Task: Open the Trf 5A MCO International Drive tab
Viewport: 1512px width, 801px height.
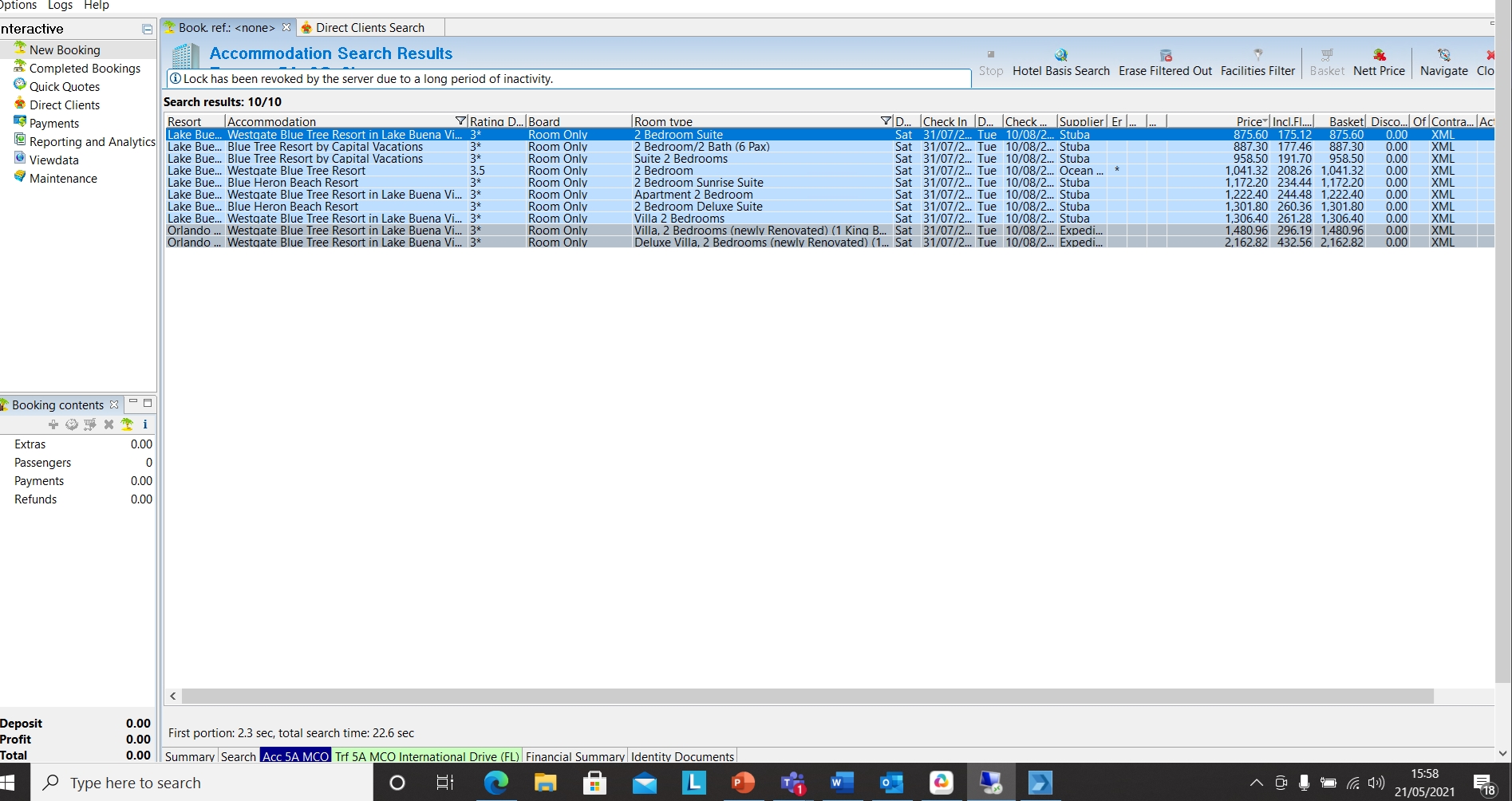Action: 427,756
